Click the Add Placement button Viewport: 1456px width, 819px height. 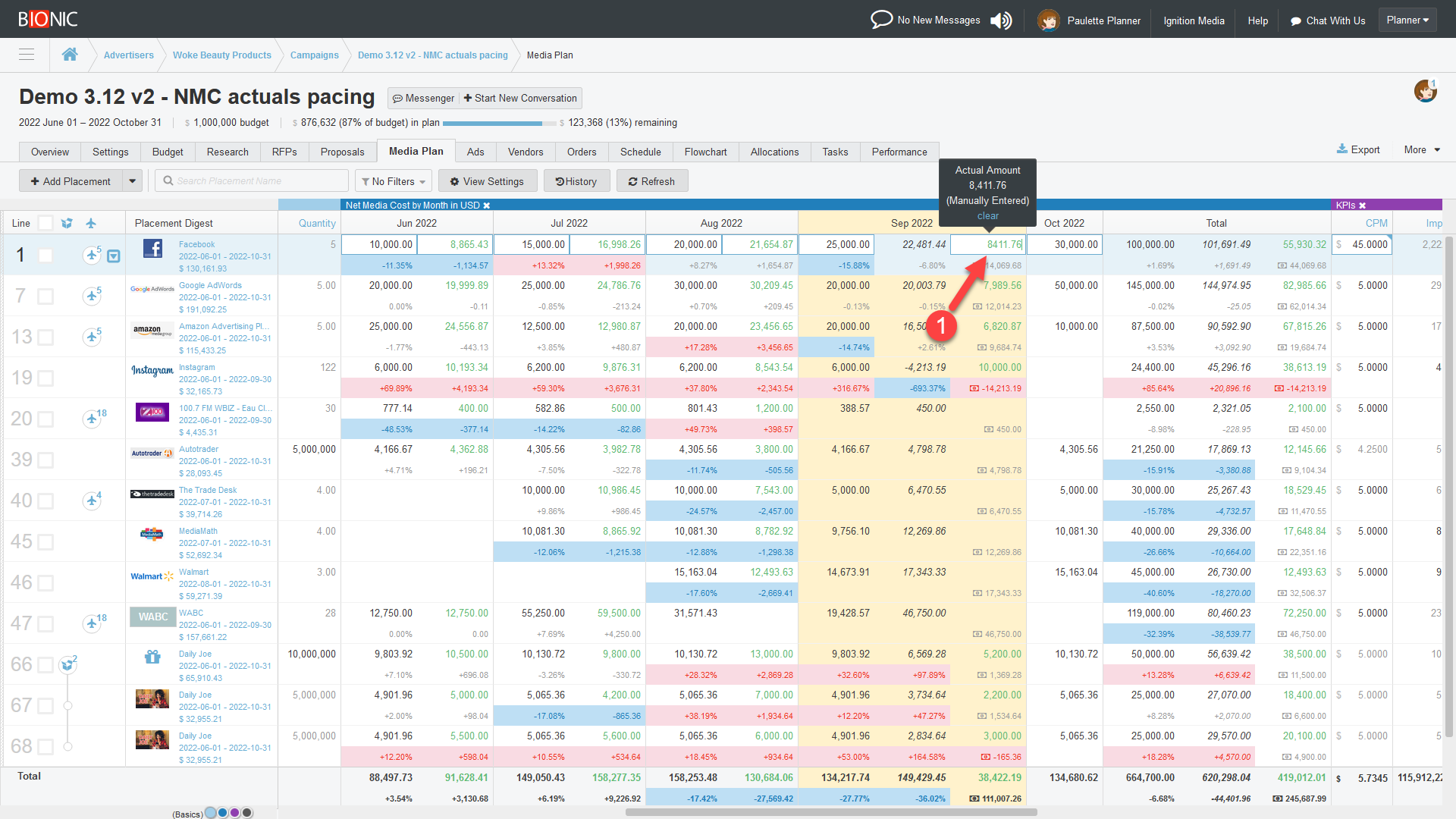pos(71,181)
